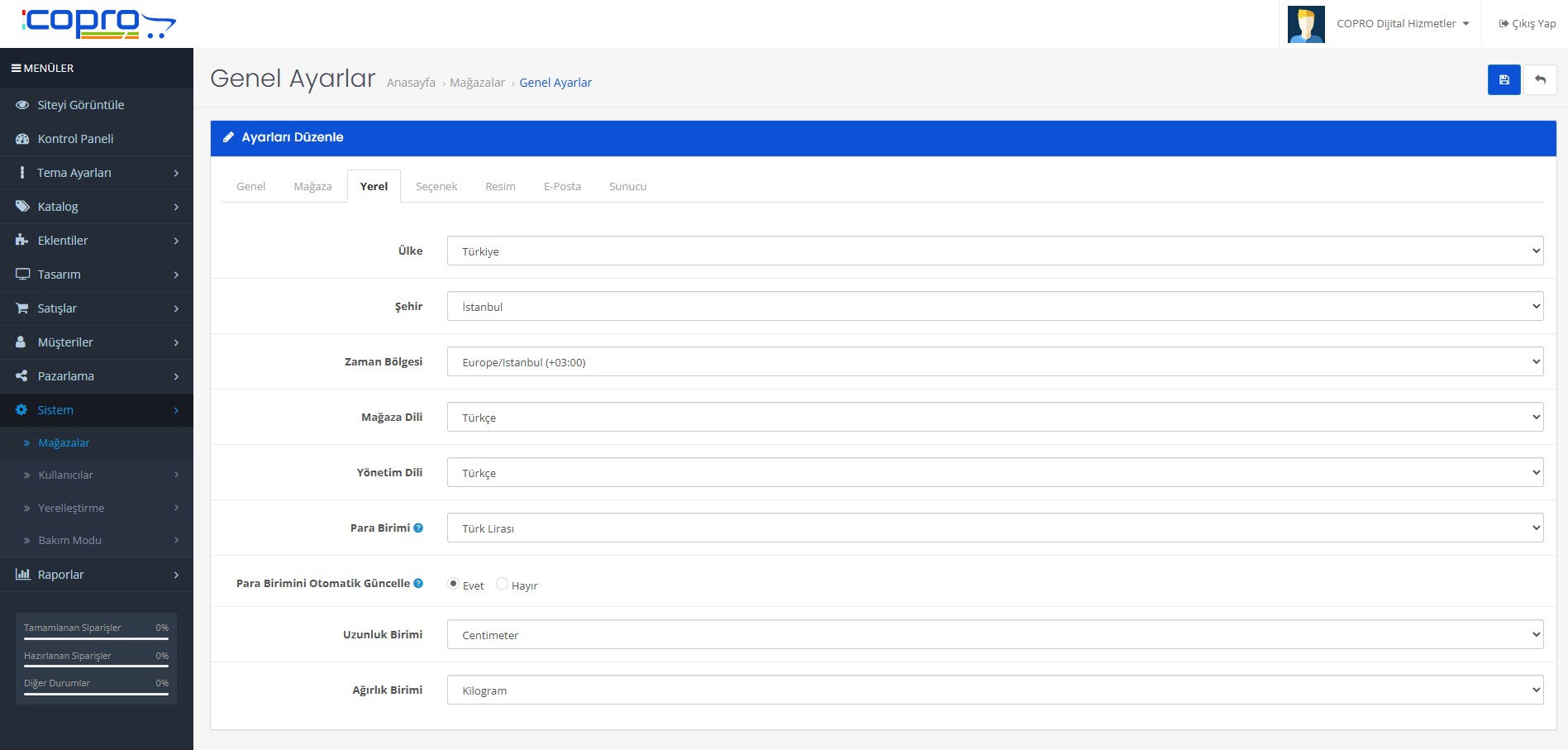Select Hayır for automatic currency update
Viewport: 1568px width, 750px height.
pyautogui.click(x=502, y=584)
